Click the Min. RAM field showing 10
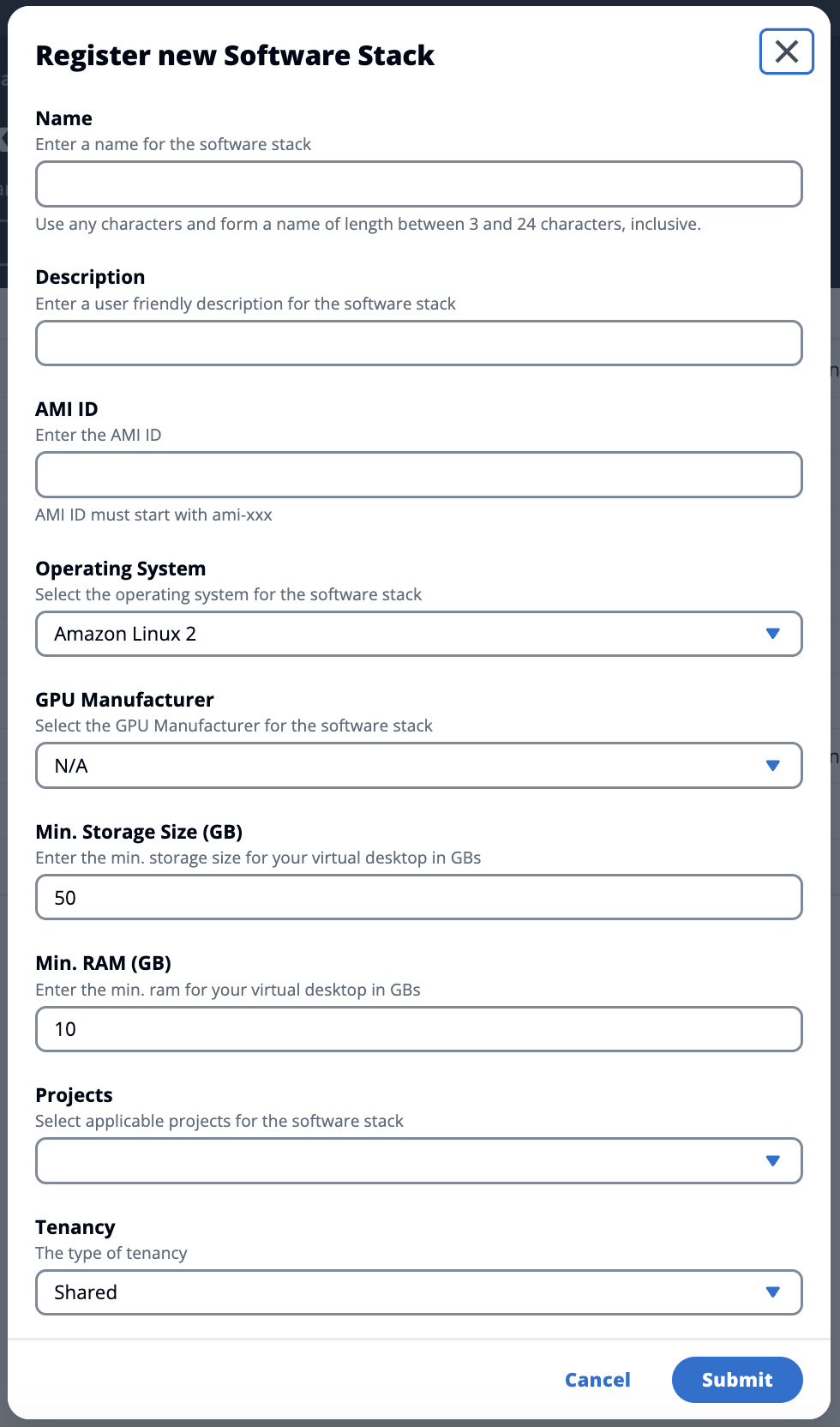This screenshot has width=840, height=1427. pos(418,1029)
